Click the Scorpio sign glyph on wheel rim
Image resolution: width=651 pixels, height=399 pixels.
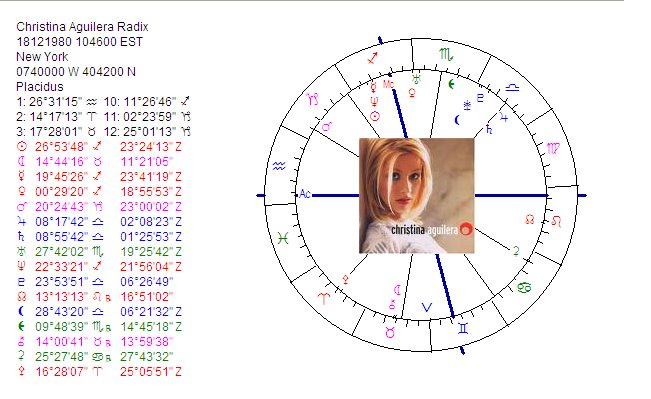446,54
